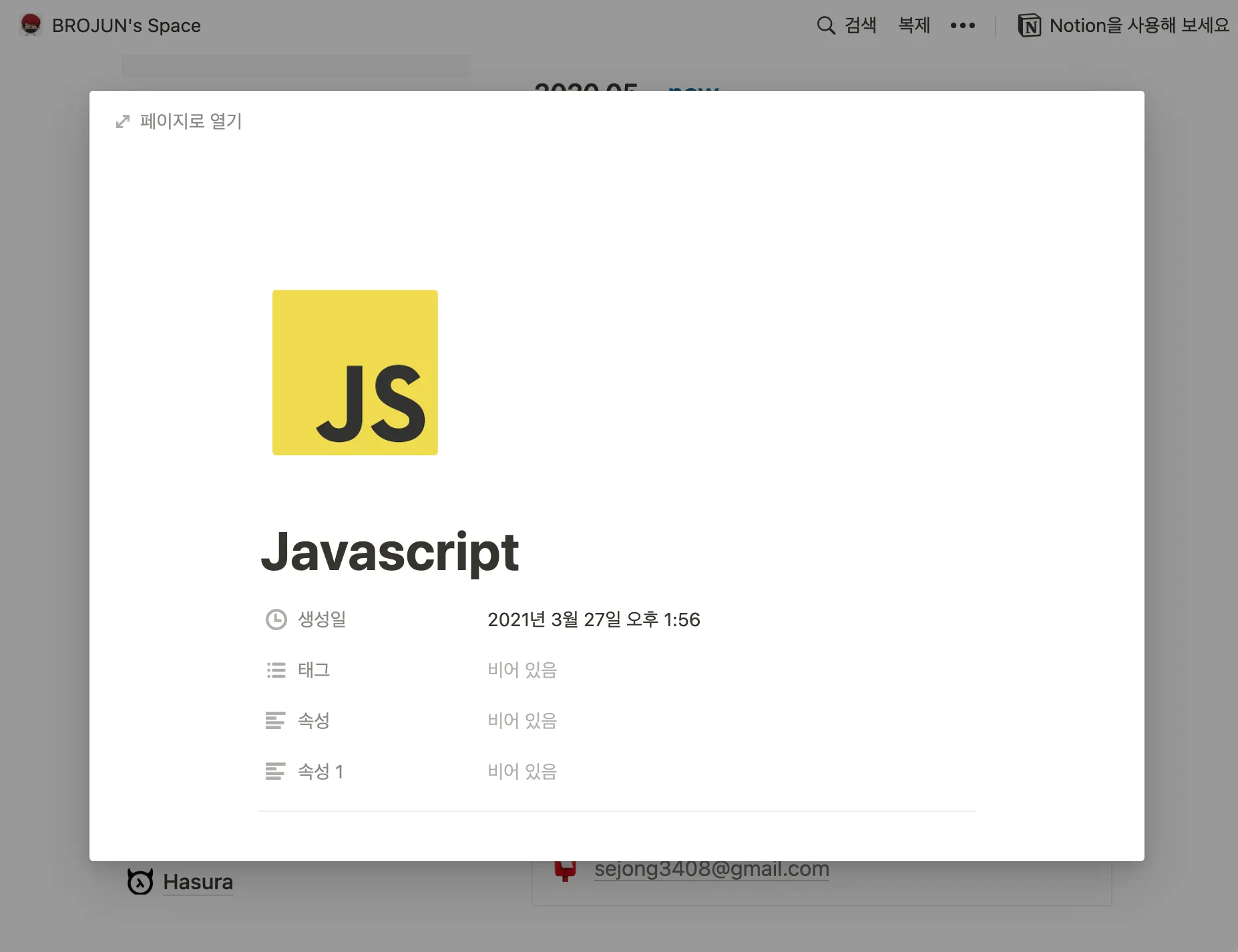The image size is (1238, 952).
Task: Click the yellow JS page icon
Action: [x=355, y=373]
